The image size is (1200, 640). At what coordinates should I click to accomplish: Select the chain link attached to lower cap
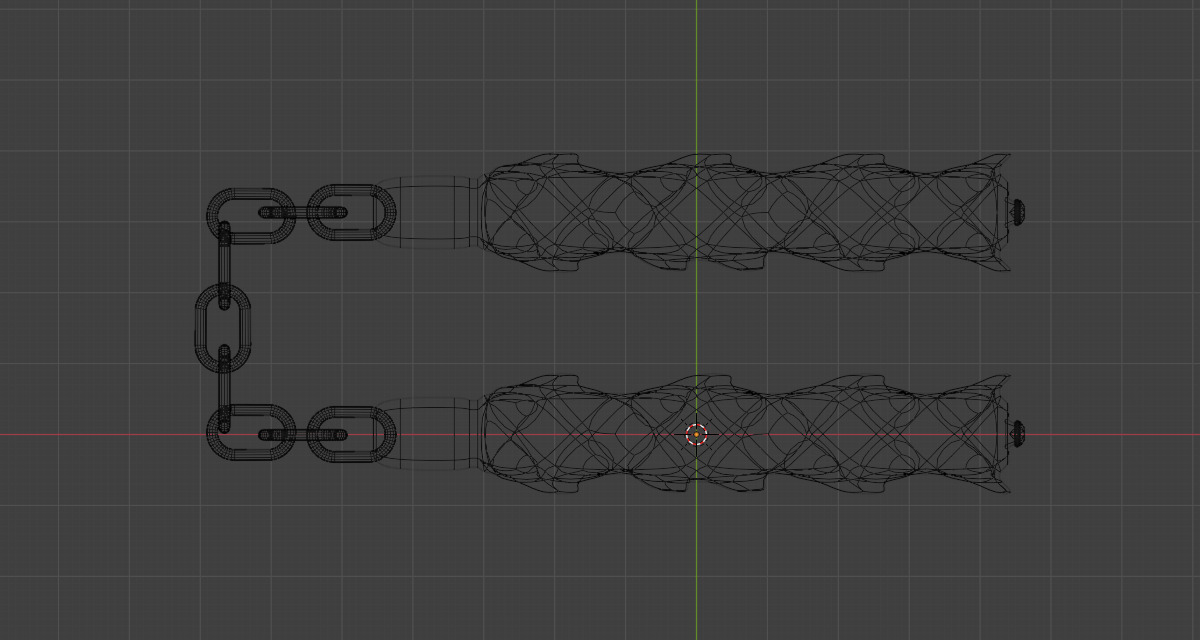pyautogui.click(x=351, y=435)
